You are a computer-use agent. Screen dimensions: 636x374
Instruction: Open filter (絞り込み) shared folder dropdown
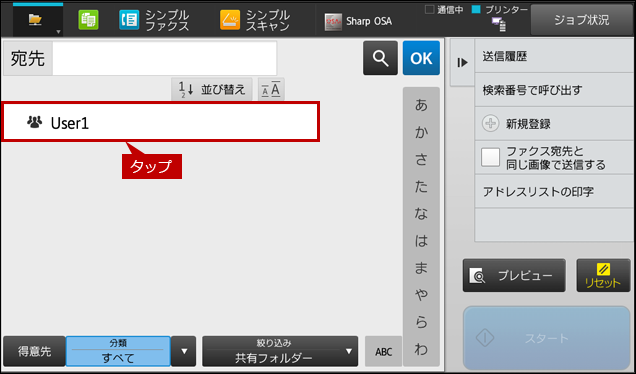[x=280, y=351]
